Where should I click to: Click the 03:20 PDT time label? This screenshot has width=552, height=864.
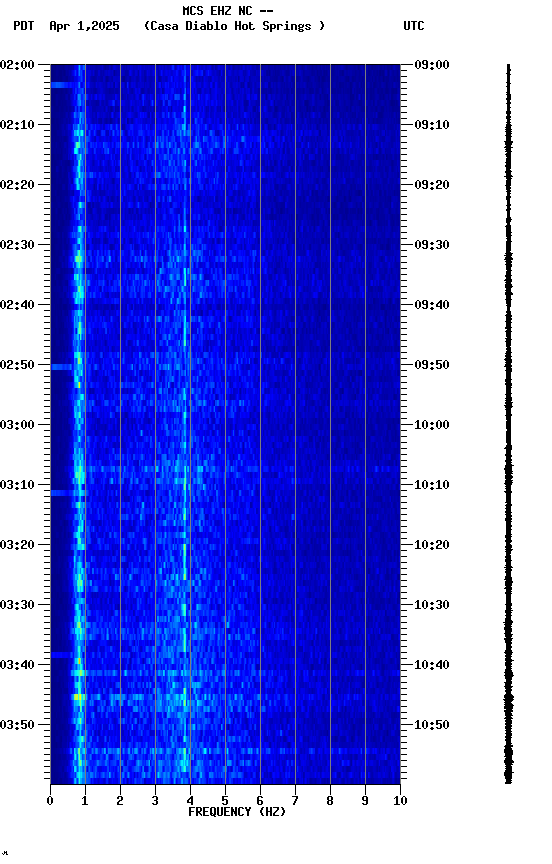17,545
